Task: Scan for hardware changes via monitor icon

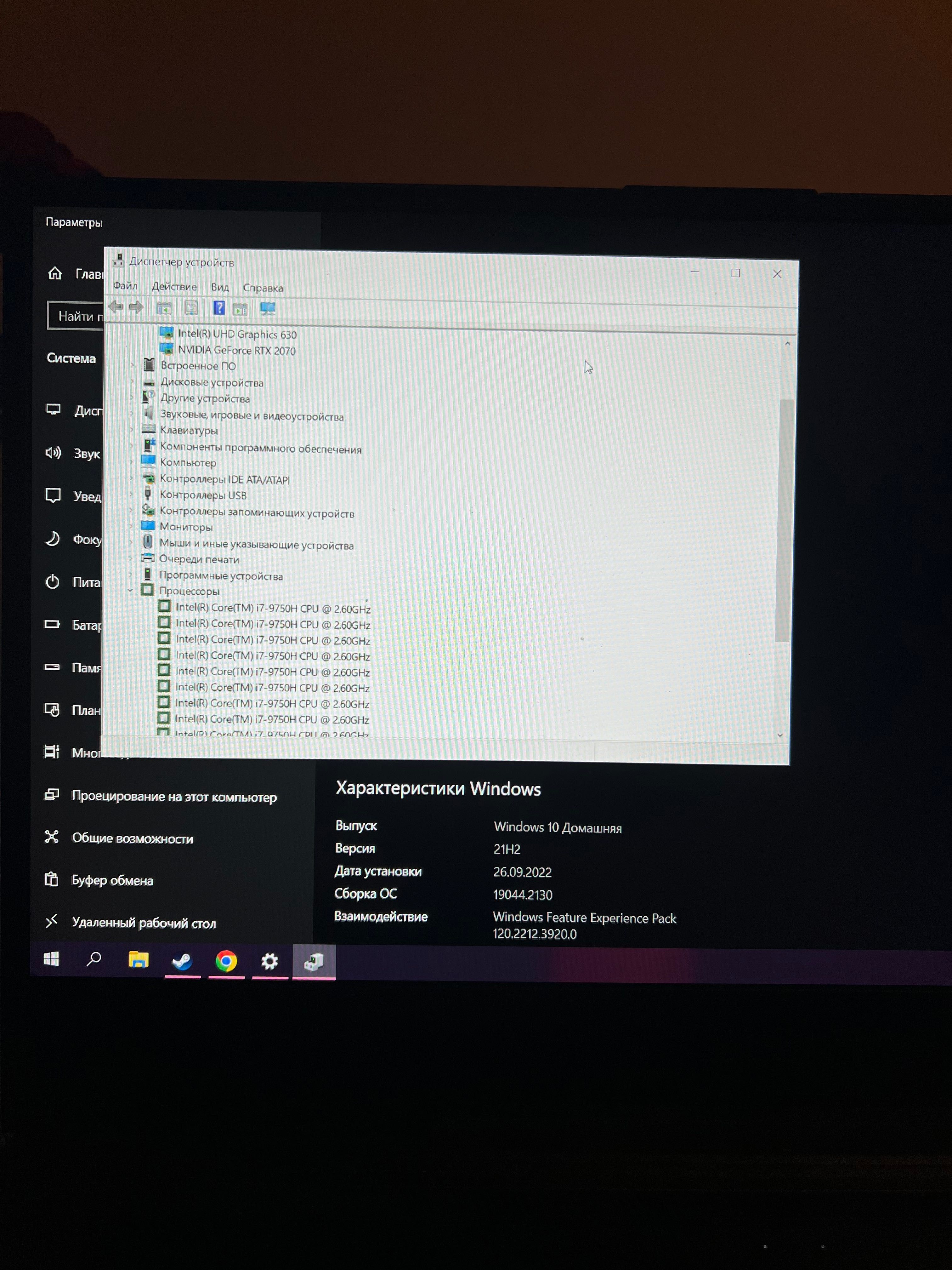Action: point(268,309)
